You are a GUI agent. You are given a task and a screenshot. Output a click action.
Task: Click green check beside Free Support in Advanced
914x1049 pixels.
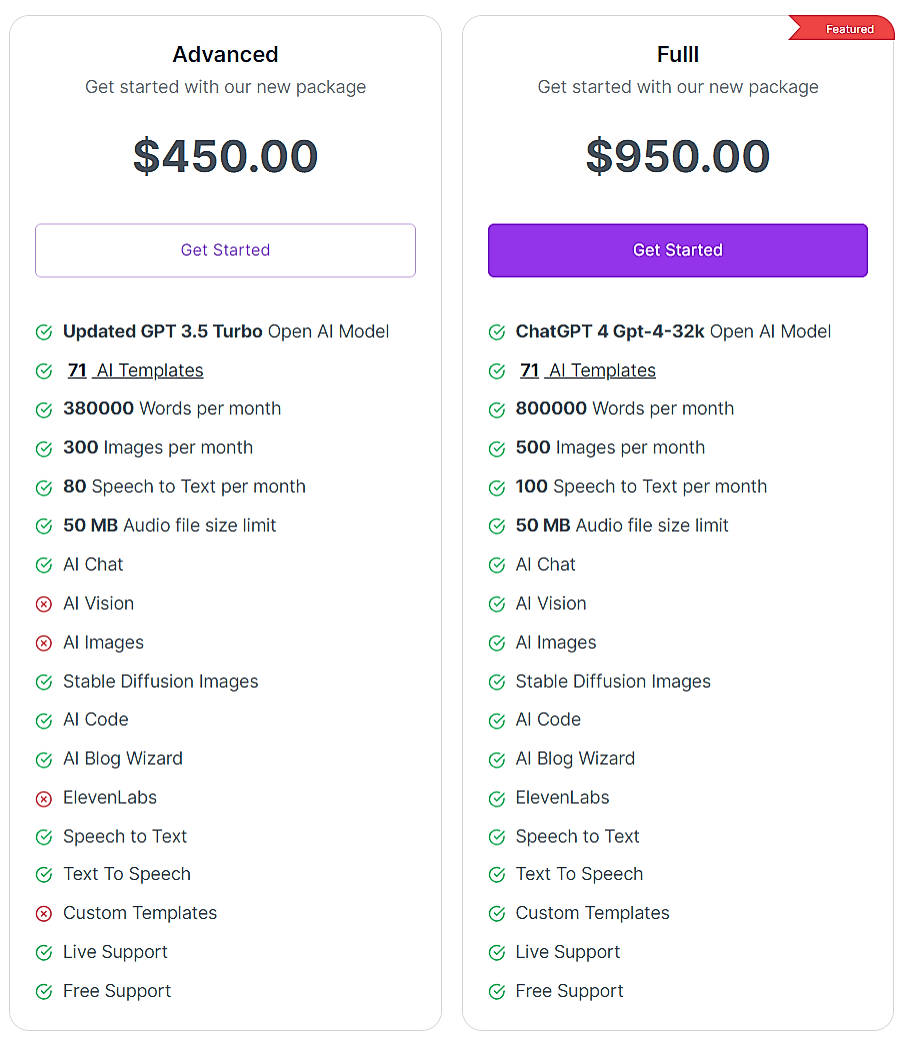pos(44,992)
